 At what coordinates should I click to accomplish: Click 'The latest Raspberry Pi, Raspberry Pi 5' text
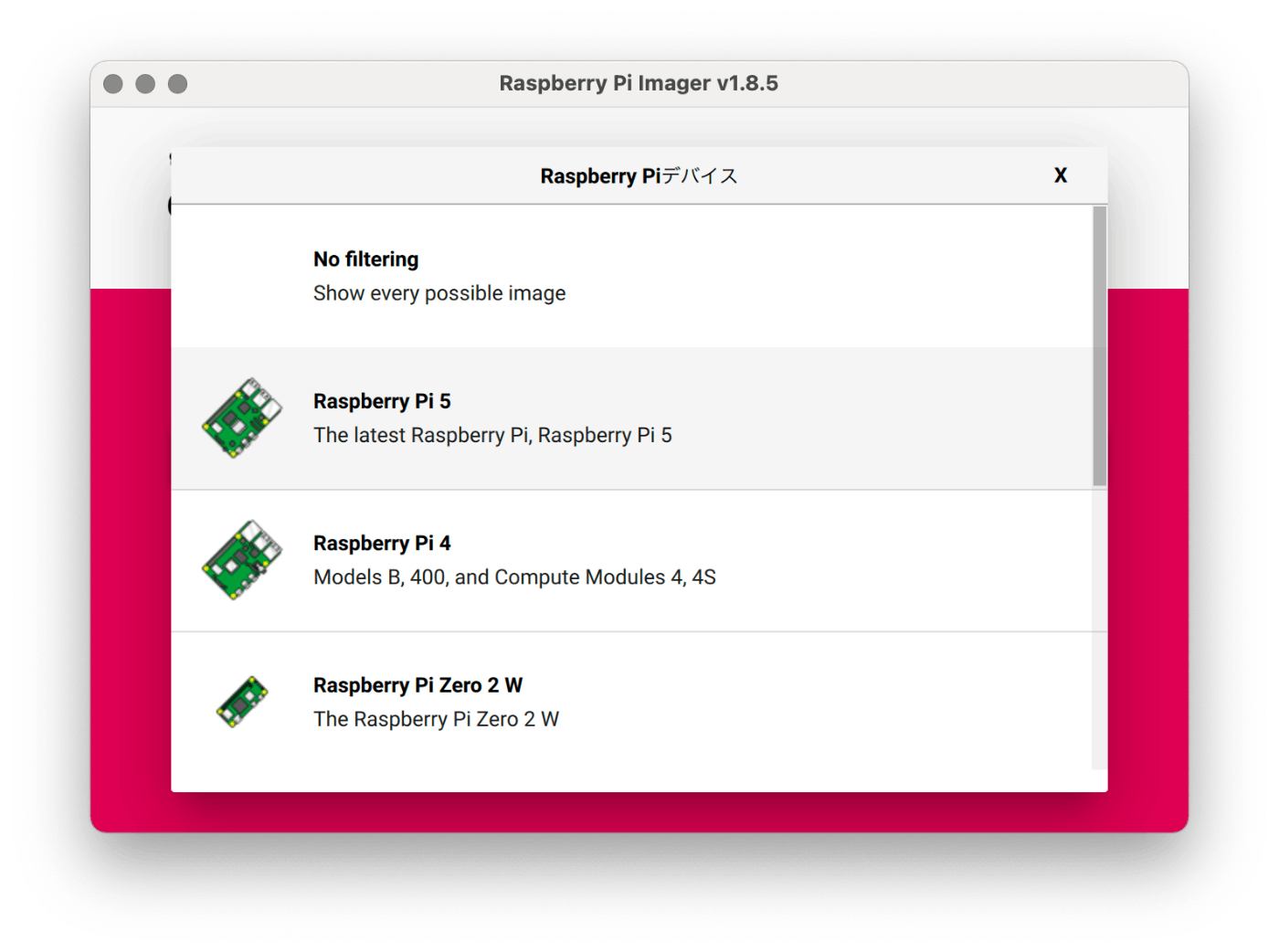(492, 435)
